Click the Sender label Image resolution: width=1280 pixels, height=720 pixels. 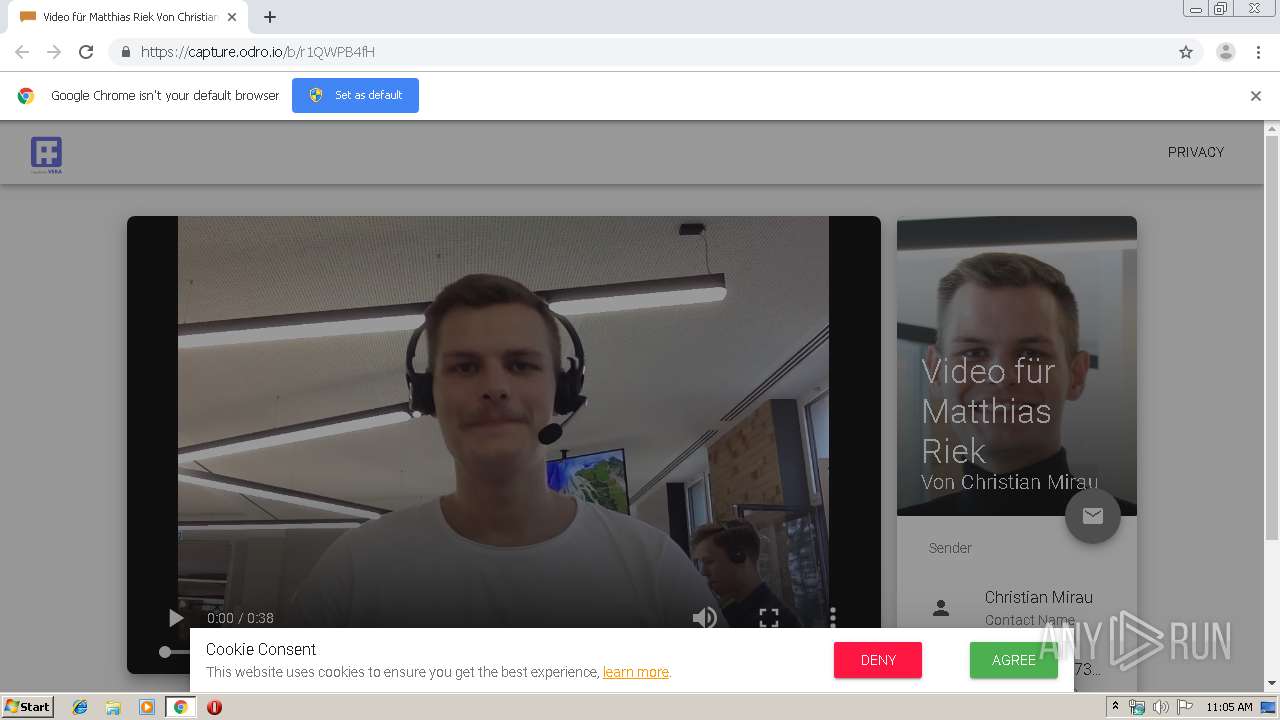click(950, 548)
